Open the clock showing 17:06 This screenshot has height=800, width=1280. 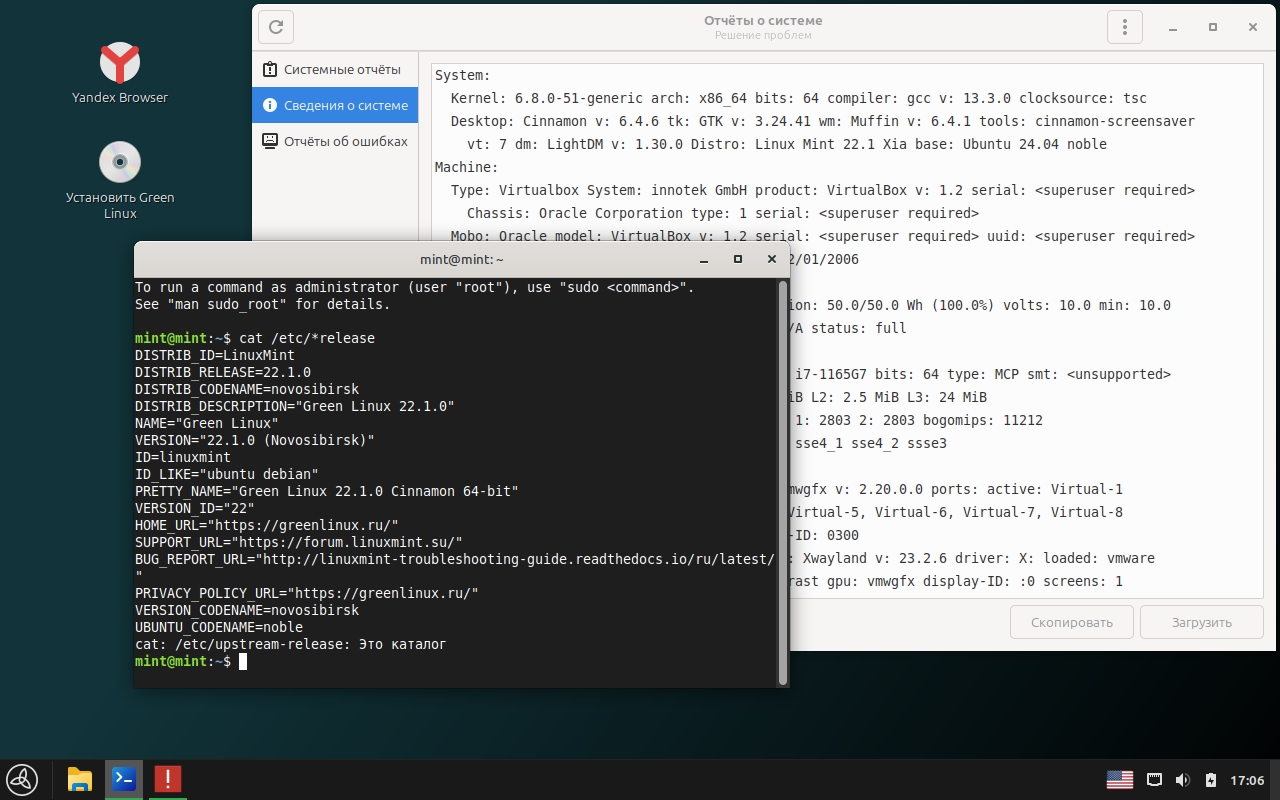1247,780
